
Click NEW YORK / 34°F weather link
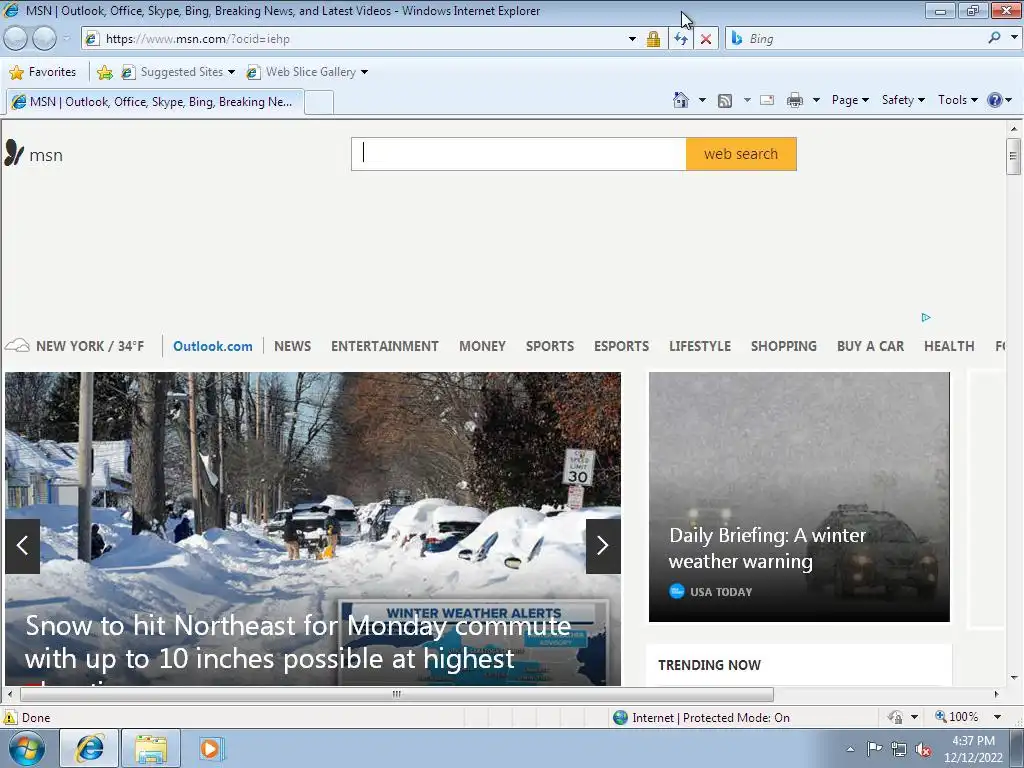click(x=74, y=346)
